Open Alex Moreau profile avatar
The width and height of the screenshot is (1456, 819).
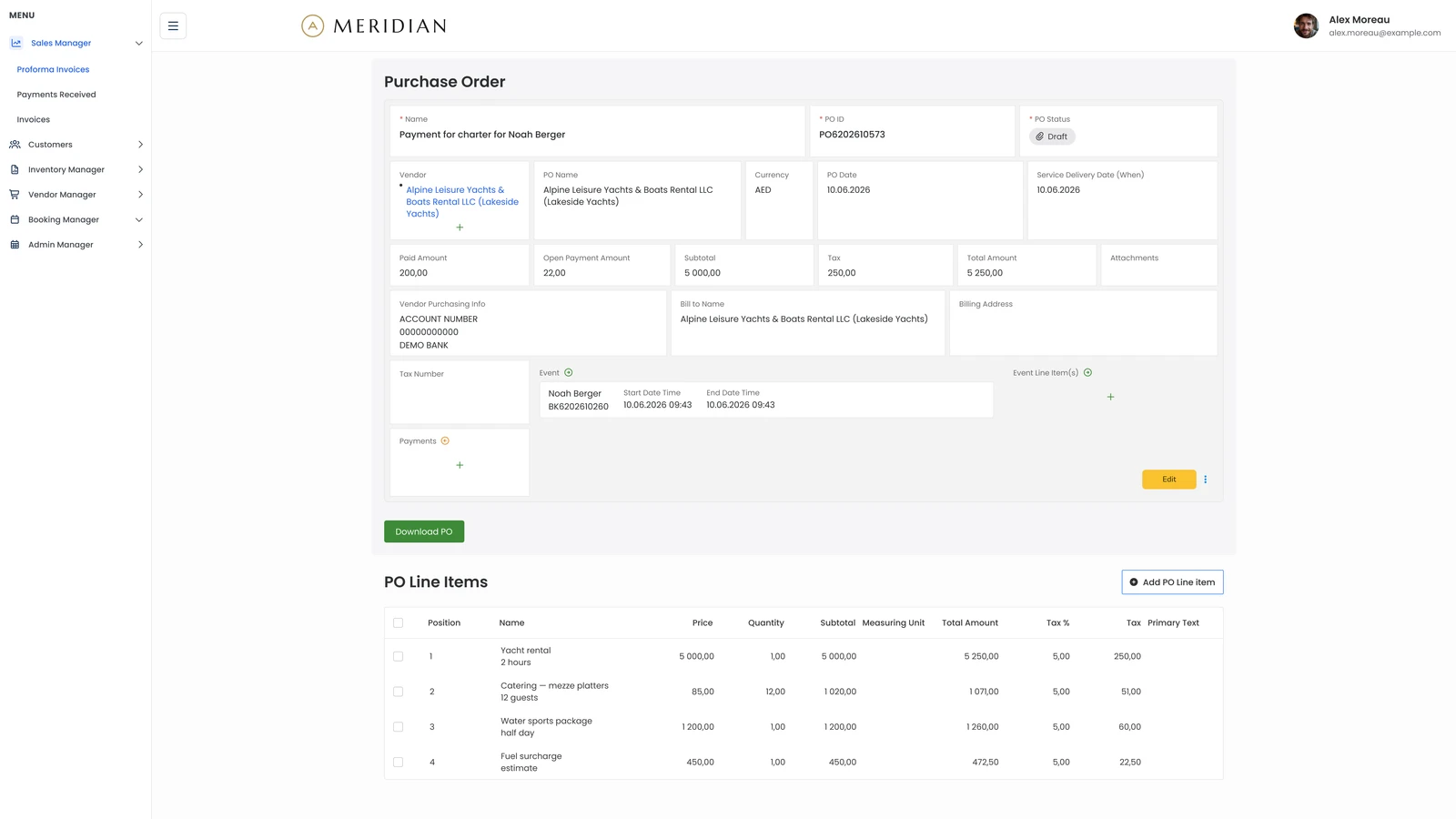coord(1306,25)
